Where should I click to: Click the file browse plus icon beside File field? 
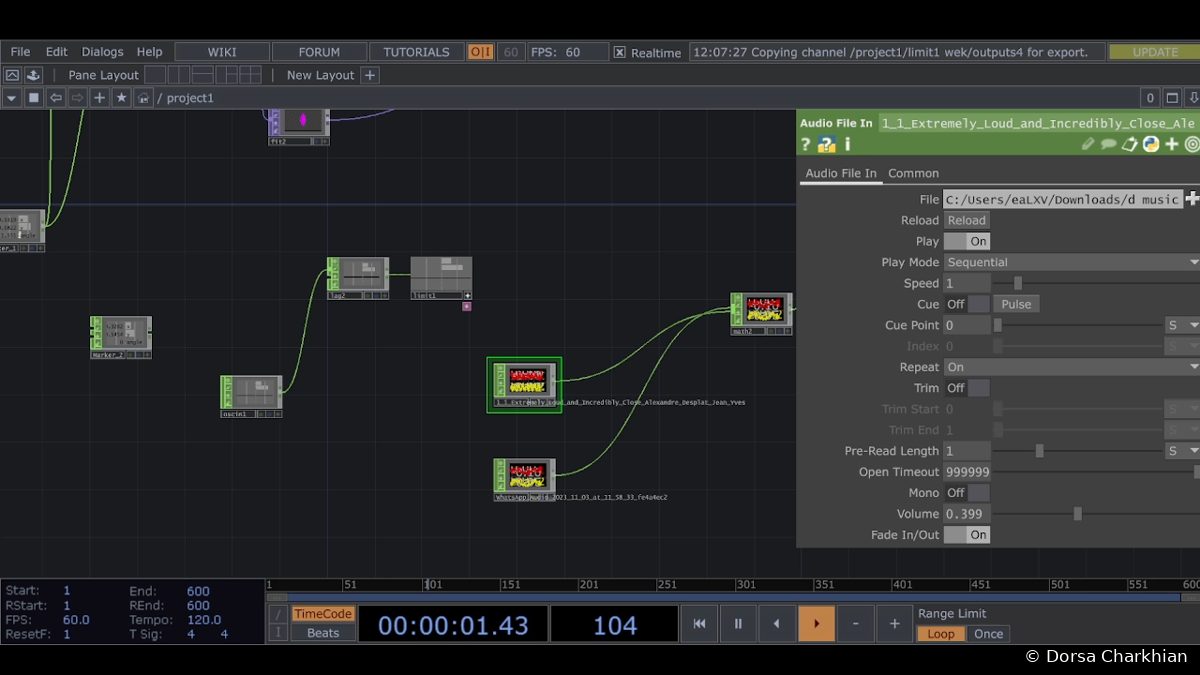coord(1192,199)
